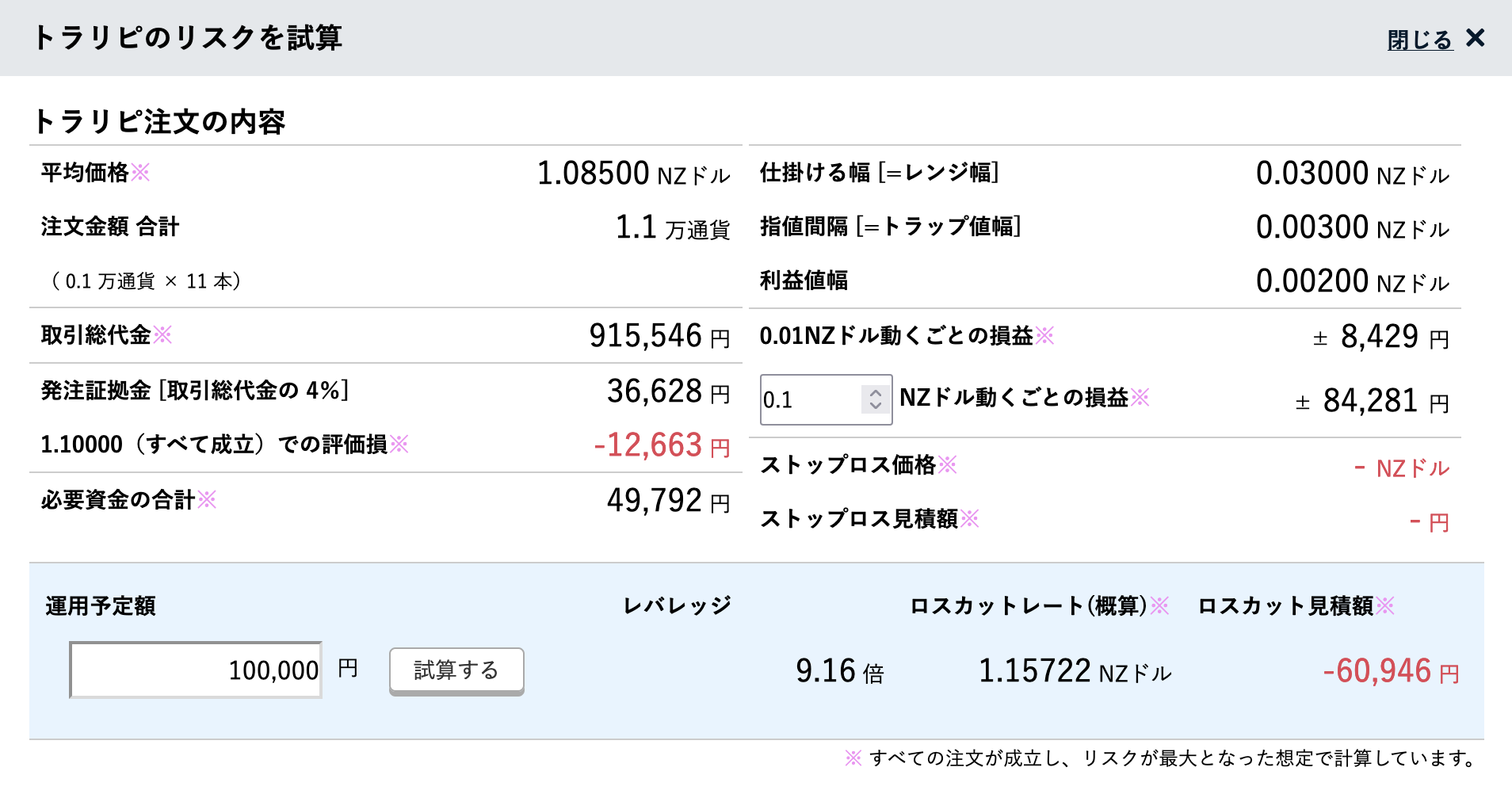Select the 36,628 円 margin value
This screenshot has width=1512, height=794.
(669, 391)
